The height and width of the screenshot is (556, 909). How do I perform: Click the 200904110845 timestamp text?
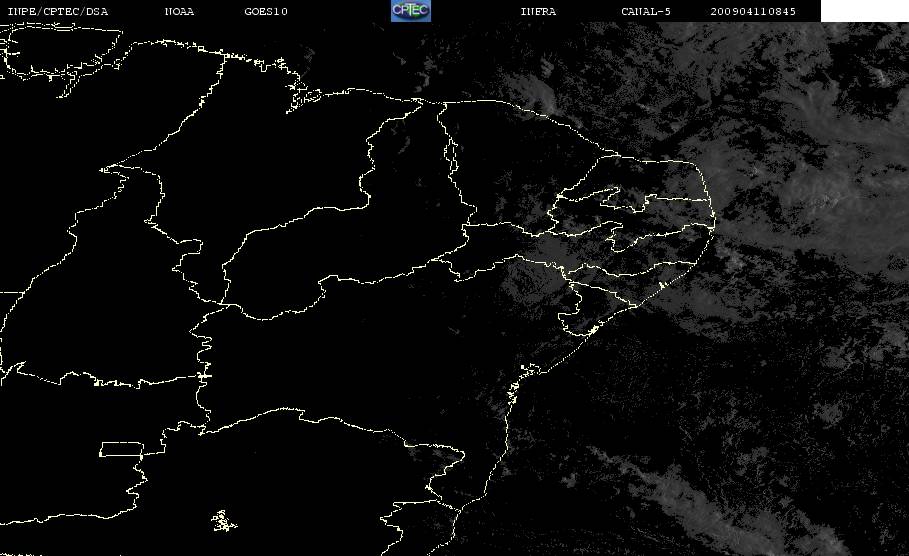coord(753,12)
